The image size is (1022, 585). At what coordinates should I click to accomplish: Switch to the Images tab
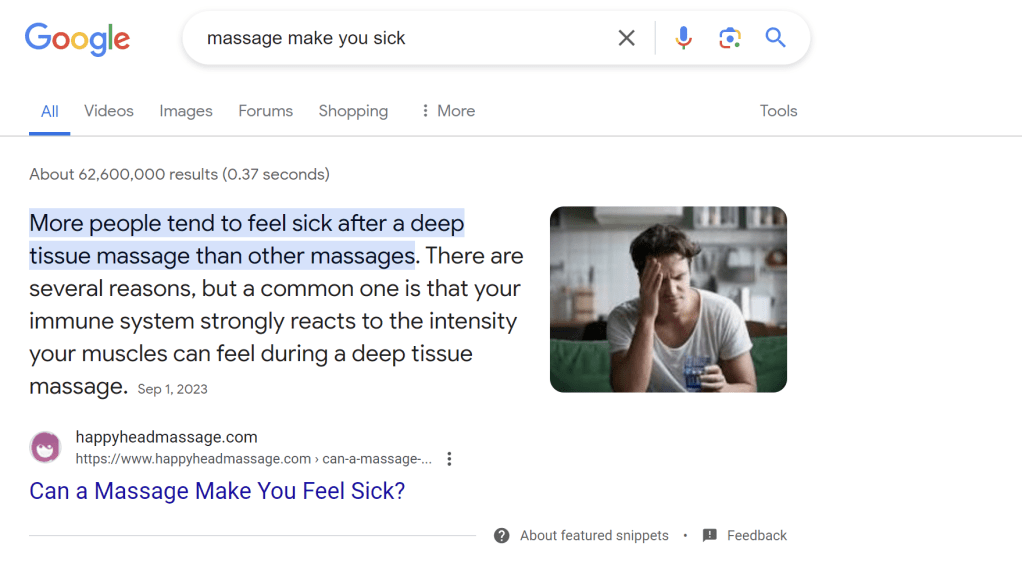186,111
